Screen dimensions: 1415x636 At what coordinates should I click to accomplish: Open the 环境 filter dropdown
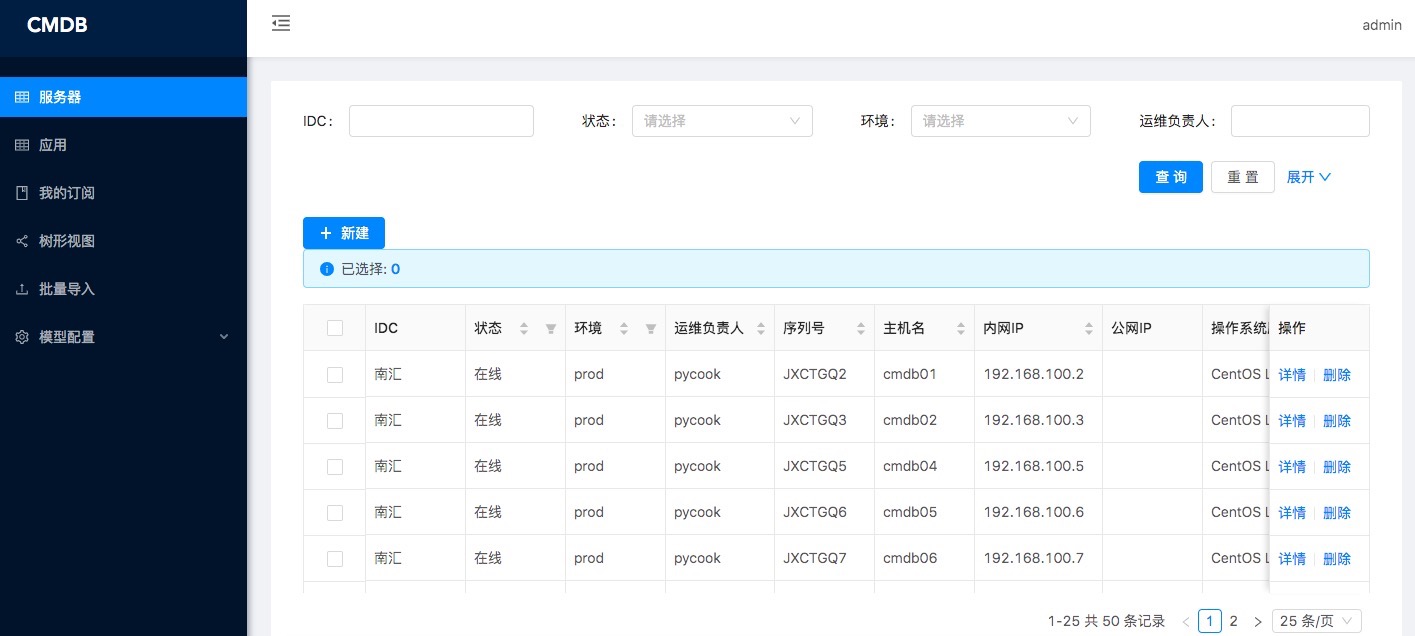click(x=1000, y=121)
